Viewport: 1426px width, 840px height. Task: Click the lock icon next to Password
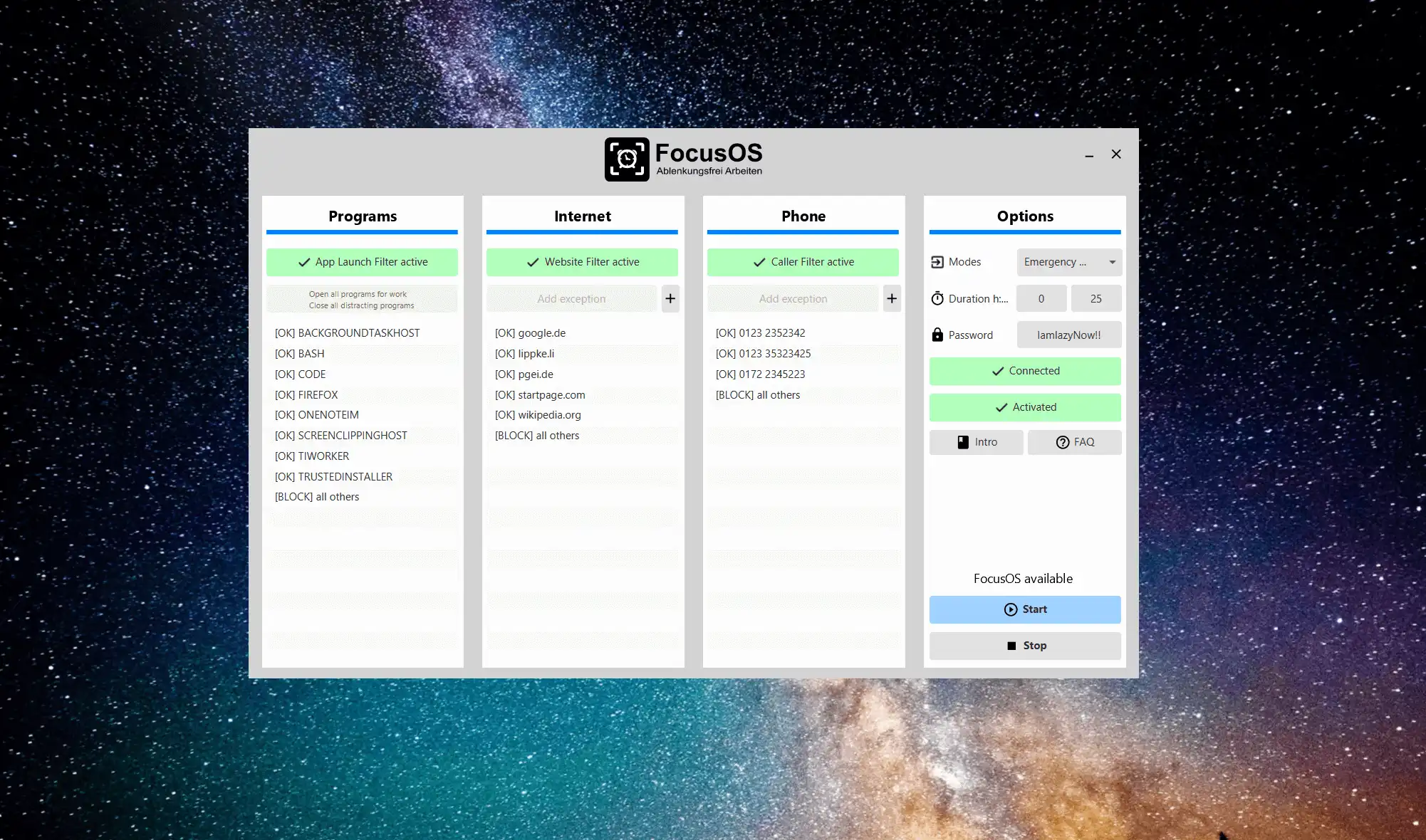pyautogui.click(x=937, y=334)
